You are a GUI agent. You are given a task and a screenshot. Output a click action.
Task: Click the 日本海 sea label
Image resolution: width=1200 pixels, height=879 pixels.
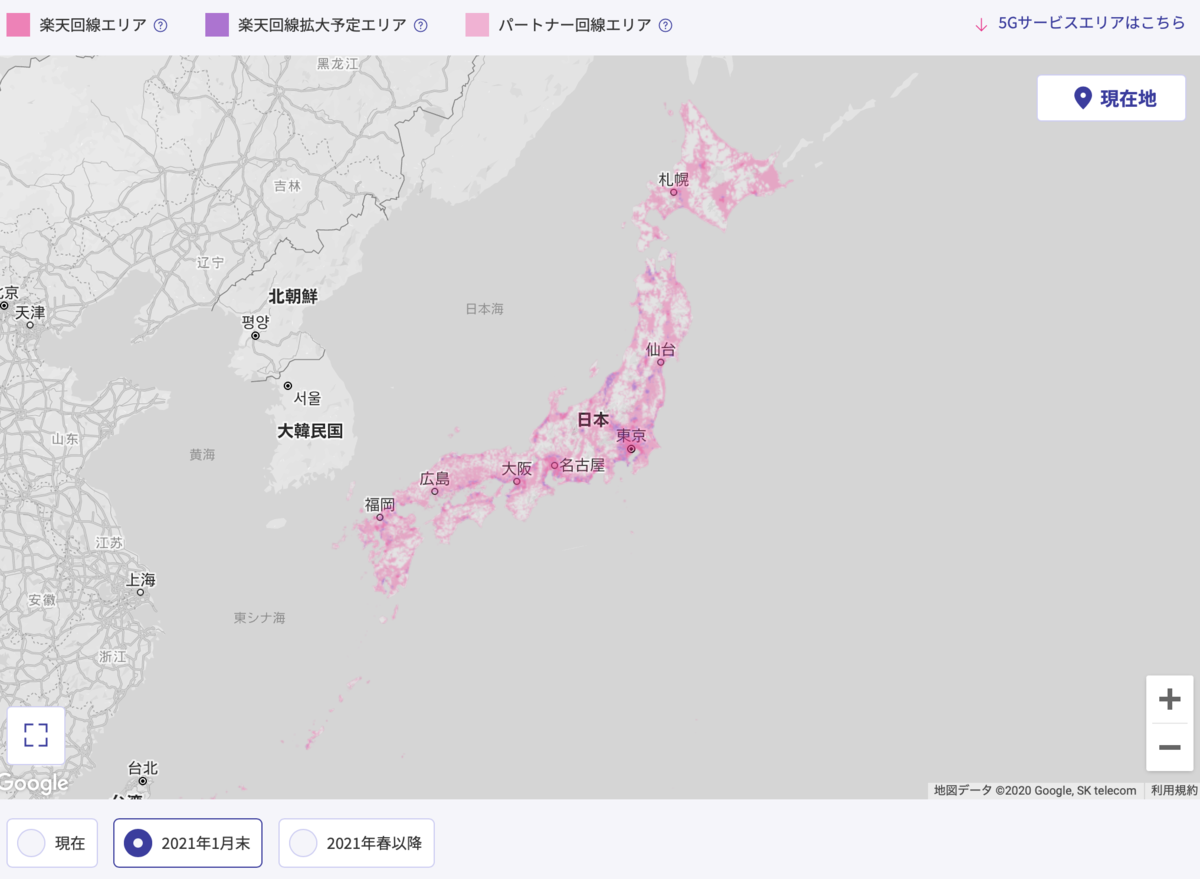click(484, 309)
